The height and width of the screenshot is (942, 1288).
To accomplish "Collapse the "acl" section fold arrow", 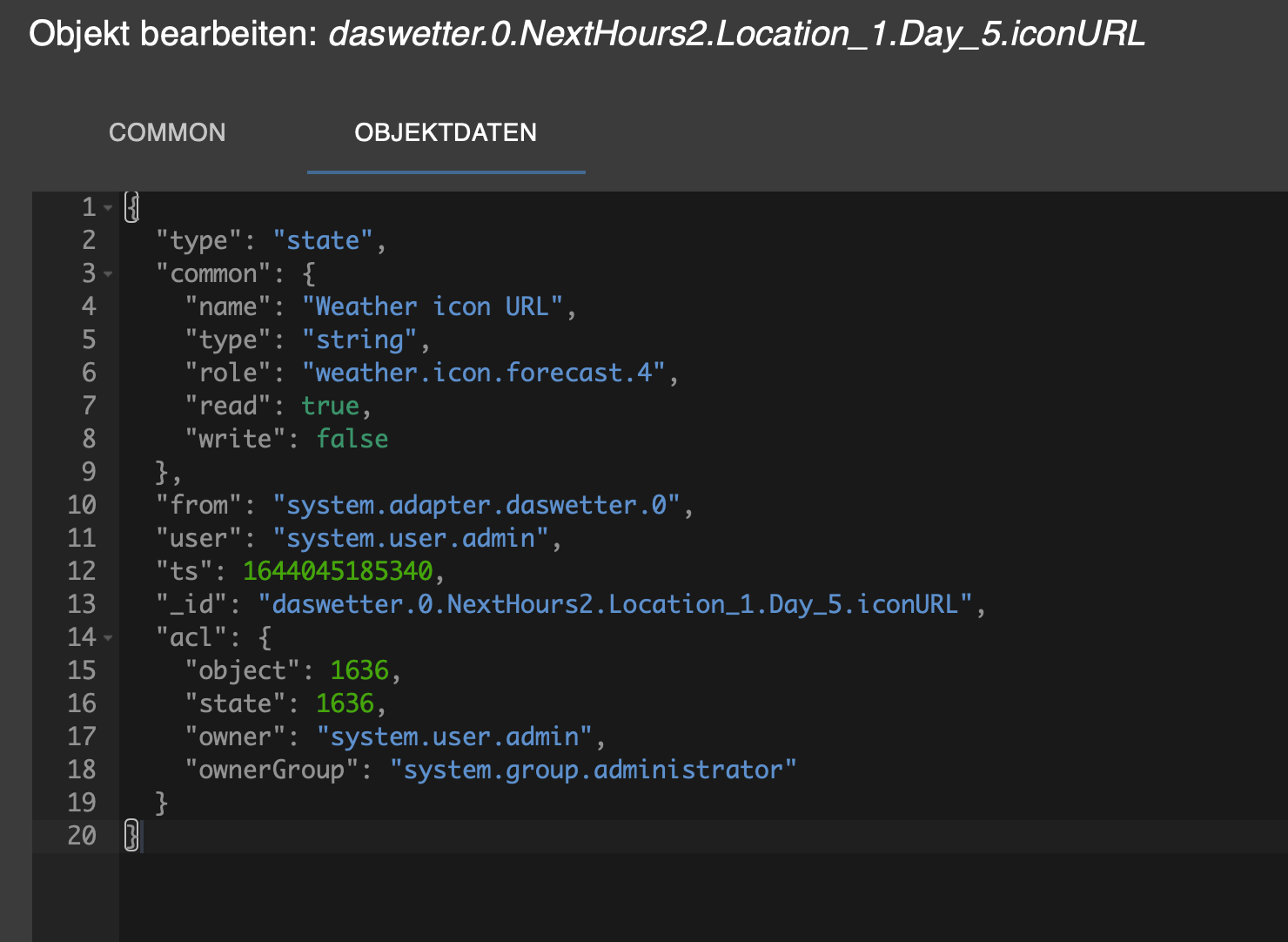I will (108, 637).
